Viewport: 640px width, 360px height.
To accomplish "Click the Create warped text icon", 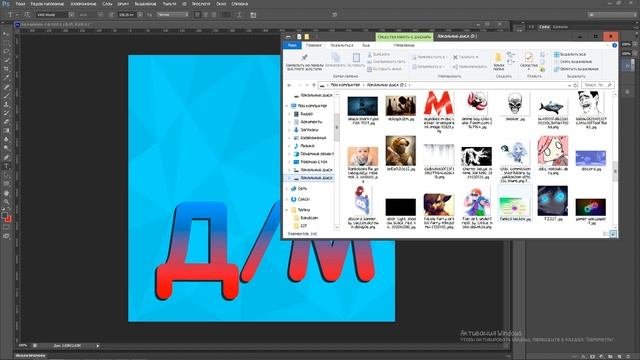I will [240, 15].
